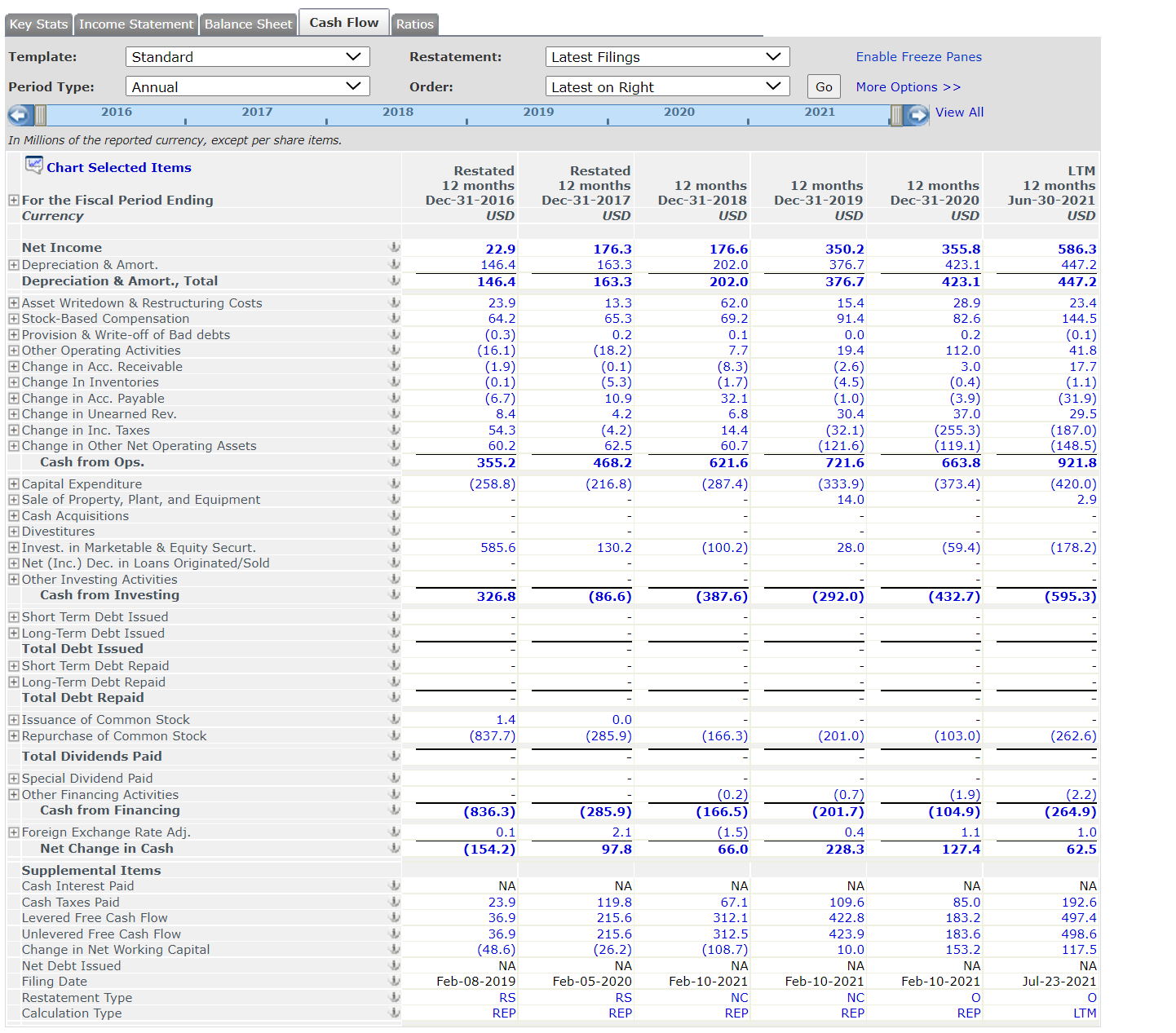The width and height of the screenshot is (1176, 1033).
Task: Switch to the Balance Sheet tab
Action: (248, 24)
